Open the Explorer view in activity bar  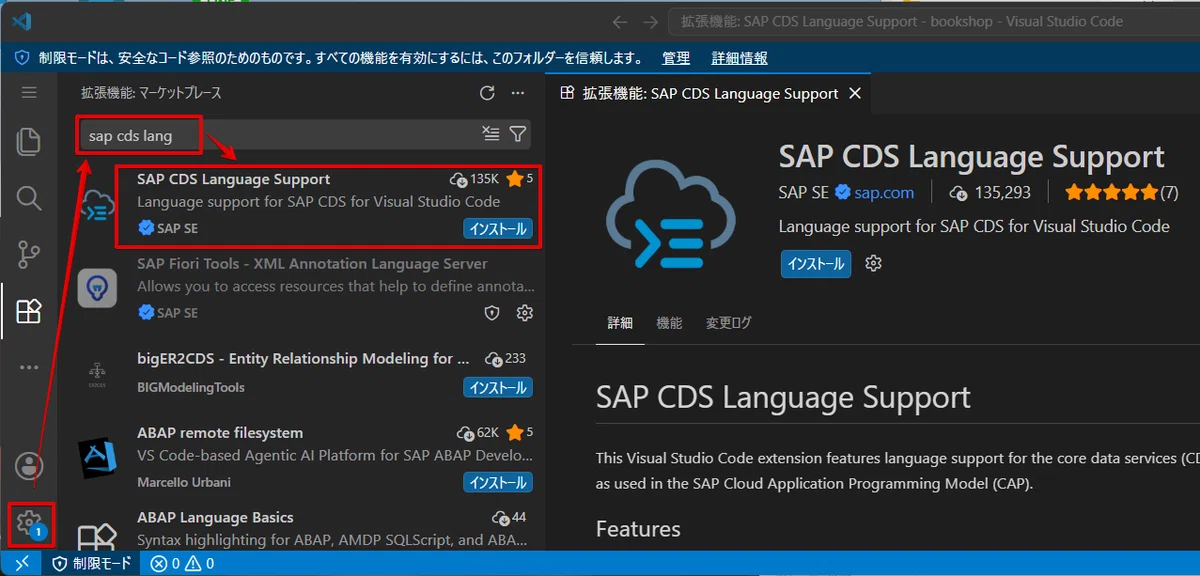coord(29,141)
